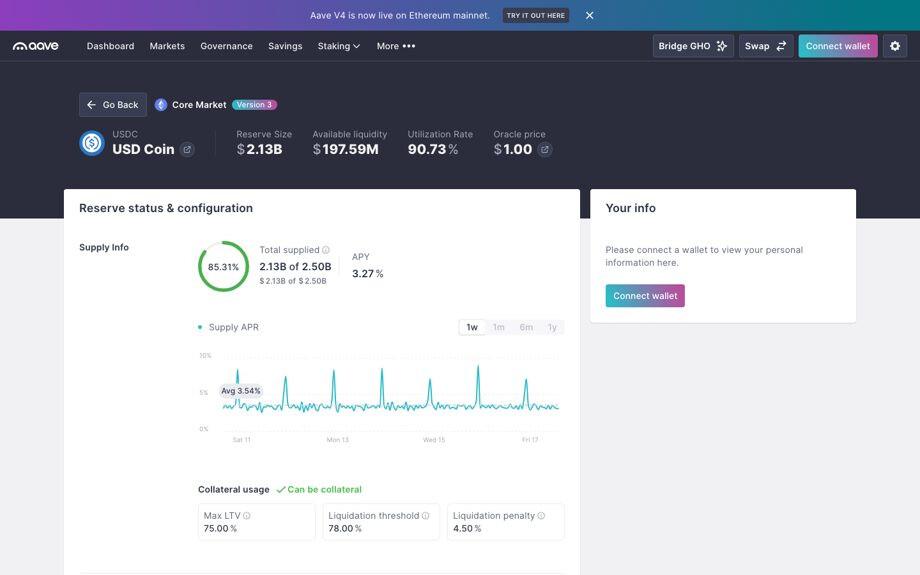Open the Swap panel
Screen dimensions: 920x575
tap(766, 46)
